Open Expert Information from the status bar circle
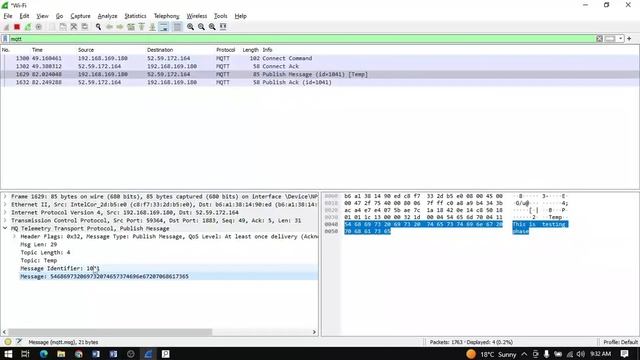This screenshot has height=360, width=640. point(8,342)
